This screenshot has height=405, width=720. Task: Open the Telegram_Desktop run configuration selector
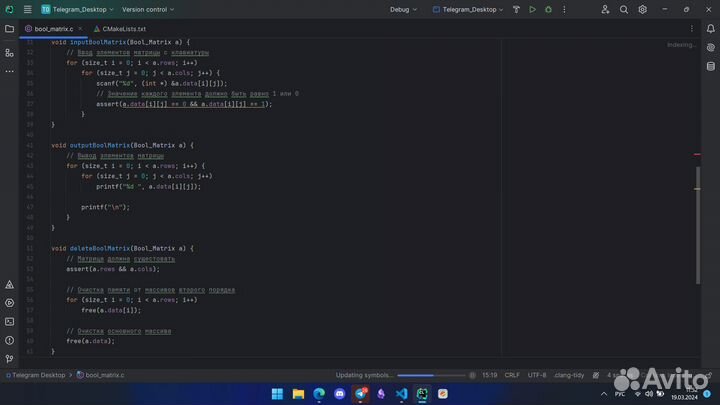468,9
